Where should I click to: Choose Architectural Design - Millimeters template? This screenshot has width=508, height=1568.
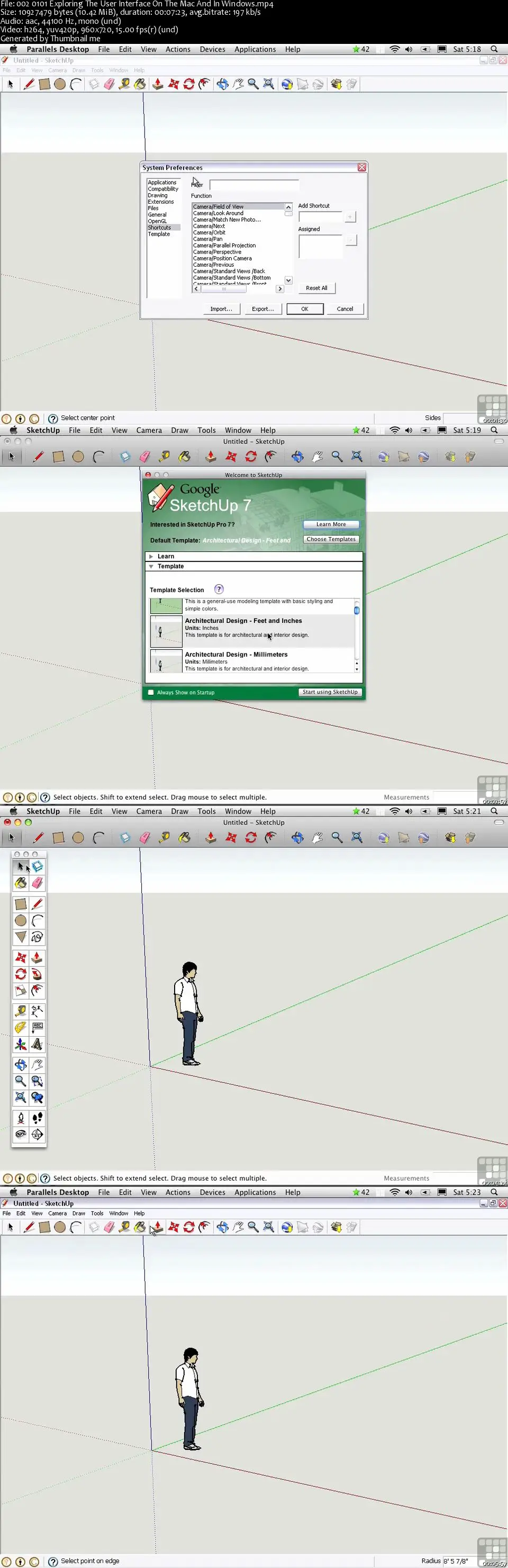[252, 661]
